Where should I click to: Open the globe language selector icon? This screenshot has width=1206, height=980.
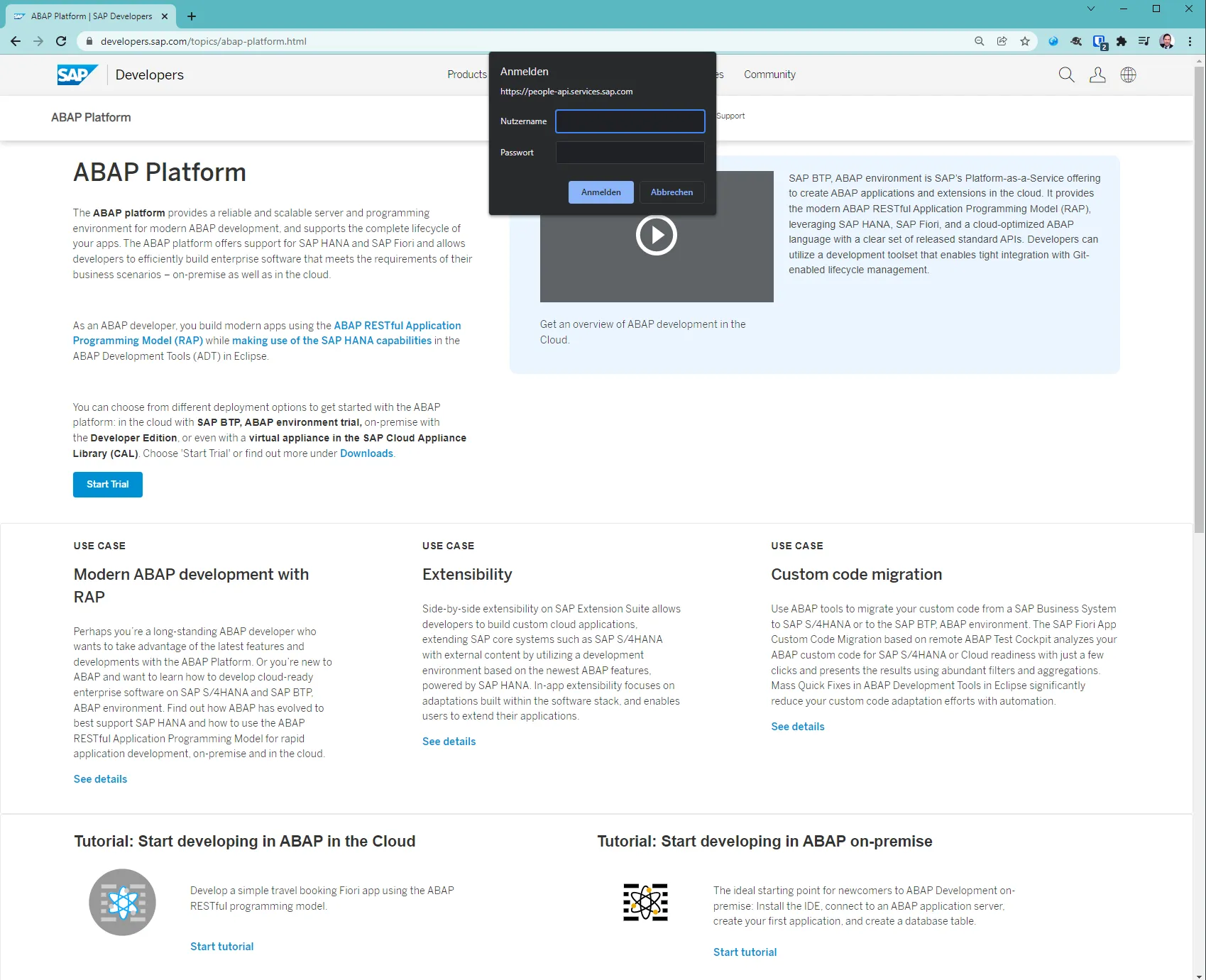pyautogui.click(x=1128, y=75)
